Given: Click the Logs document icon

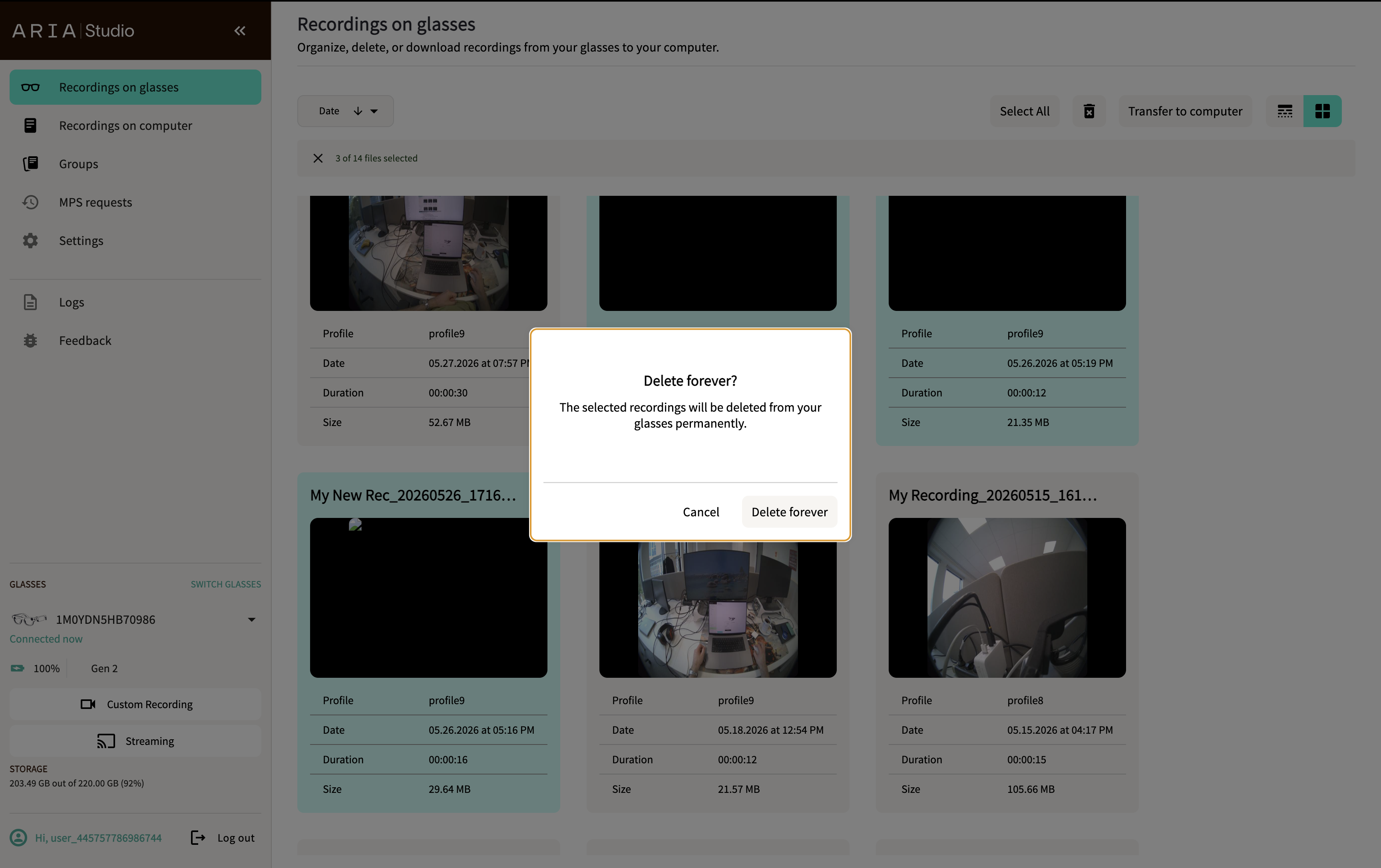Looking at the screenshot, I should tap(30, 303).
